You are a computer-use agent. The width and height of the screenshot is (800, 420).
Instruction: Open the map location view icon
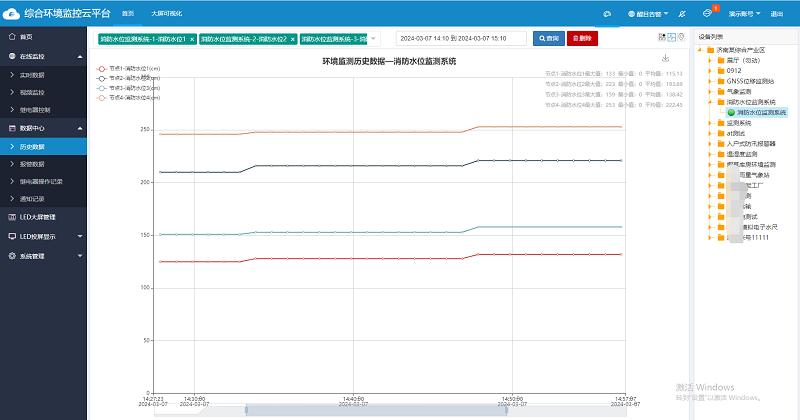tap(682, 37)
